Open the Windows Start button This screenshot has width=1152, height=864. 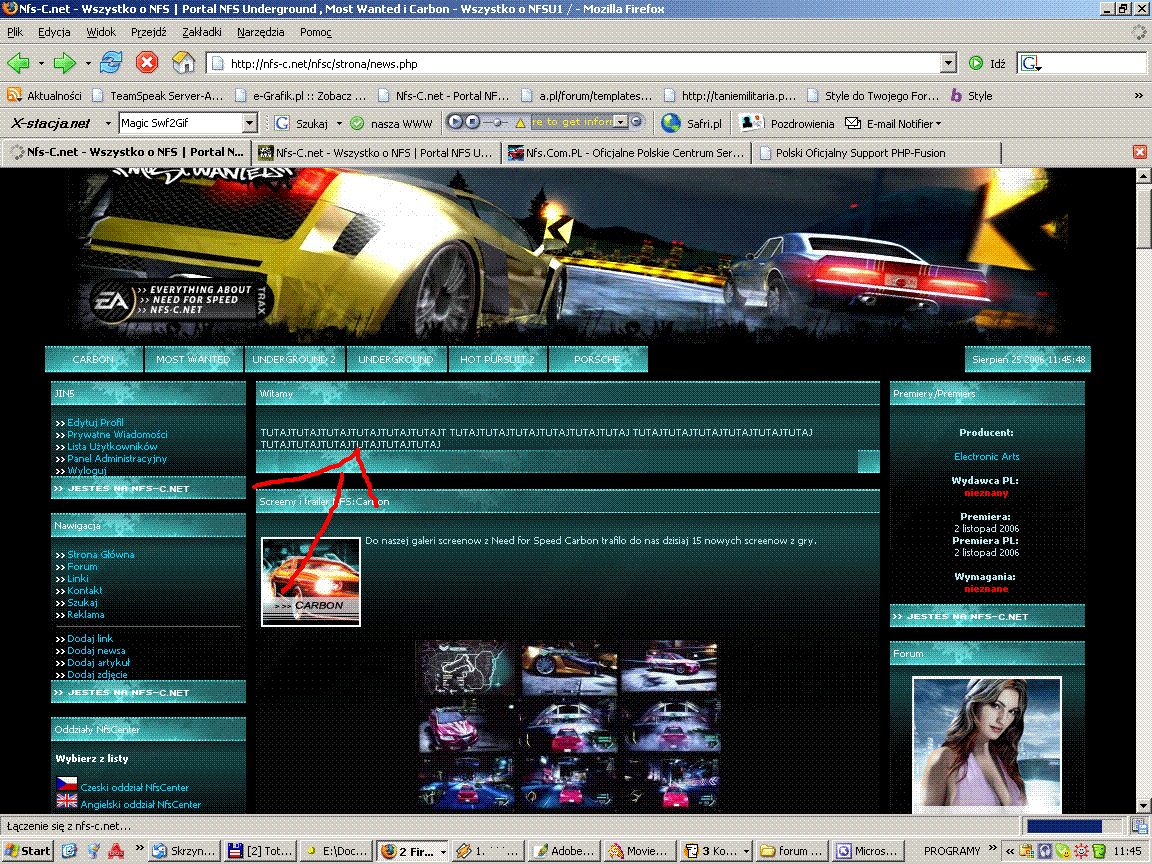[x=28, y=851]
